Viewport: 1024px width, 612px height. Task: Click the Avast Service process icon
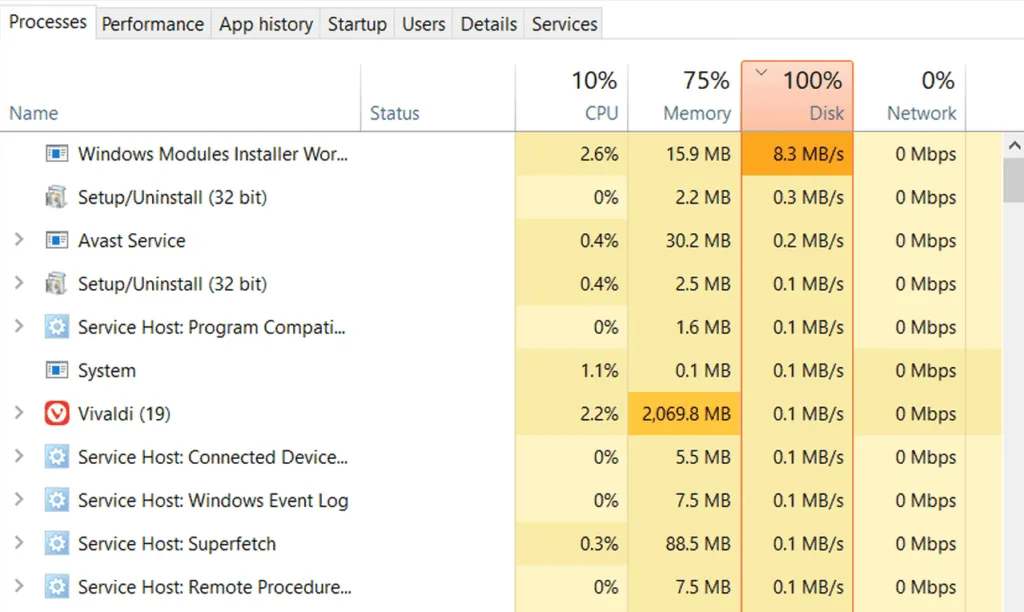pyautogui.click(x=56, y=241)
